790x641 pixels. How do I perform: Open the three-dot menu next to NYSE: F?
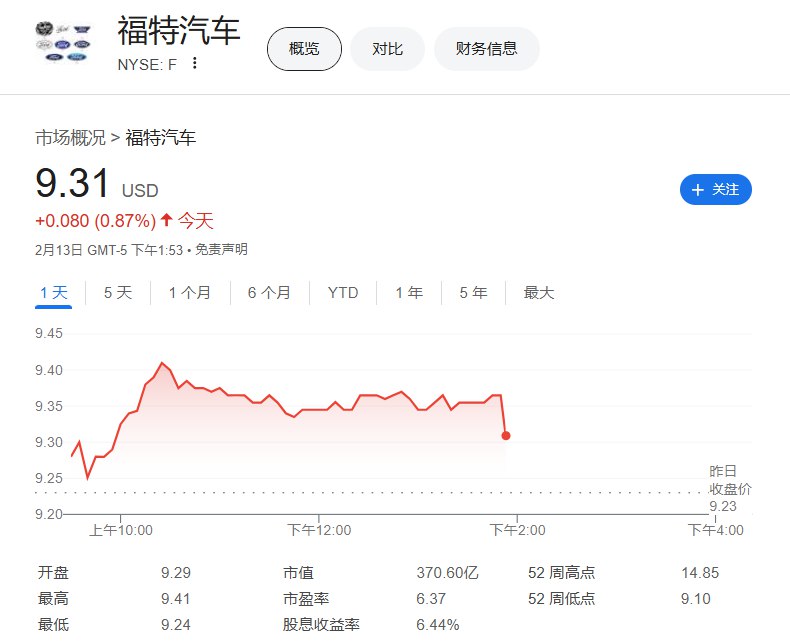tap(194, 63)
